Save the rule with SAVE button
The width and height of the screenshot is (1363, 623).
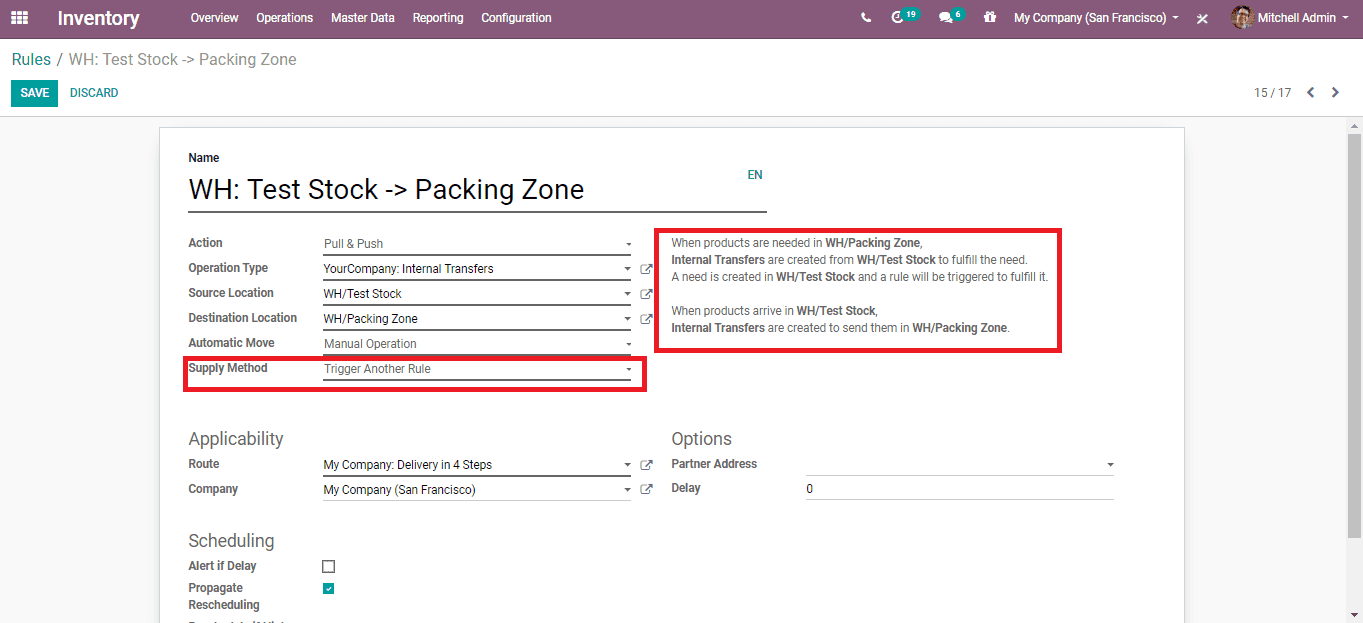[34, 93]
